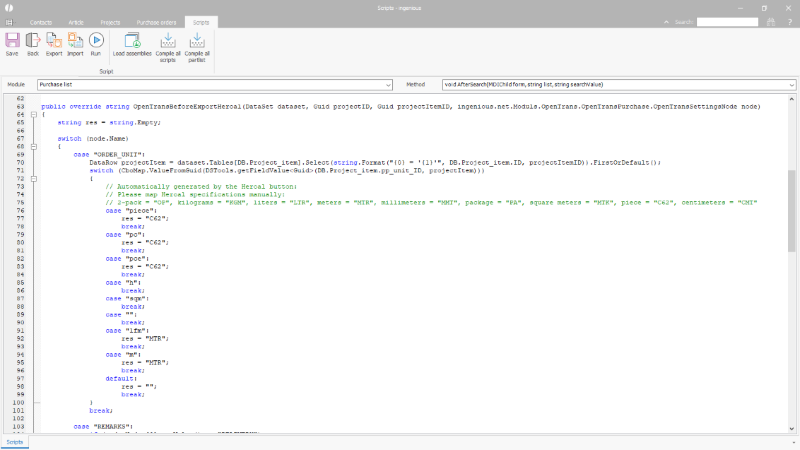Collapse code block at line 64
Image resolution: width=800 pixels, height=450 pixels.
[x=35, y=114]
